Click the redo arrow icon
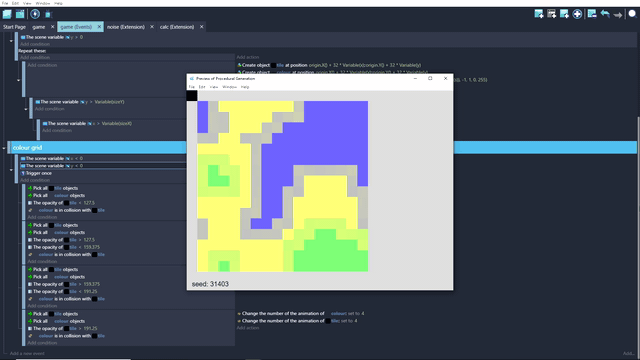 pyautogui.click(x=618, y=15)
